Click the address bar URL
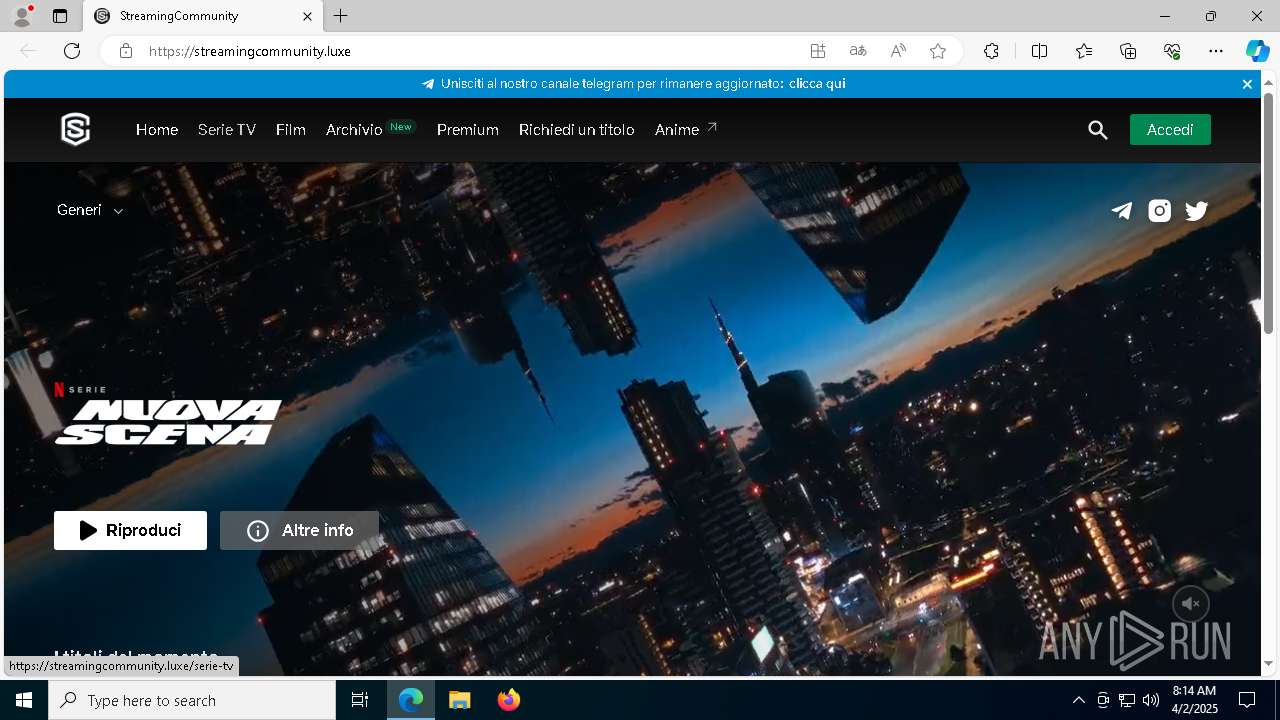Viewport: 1280px width, 720px height. click(250, 51)
